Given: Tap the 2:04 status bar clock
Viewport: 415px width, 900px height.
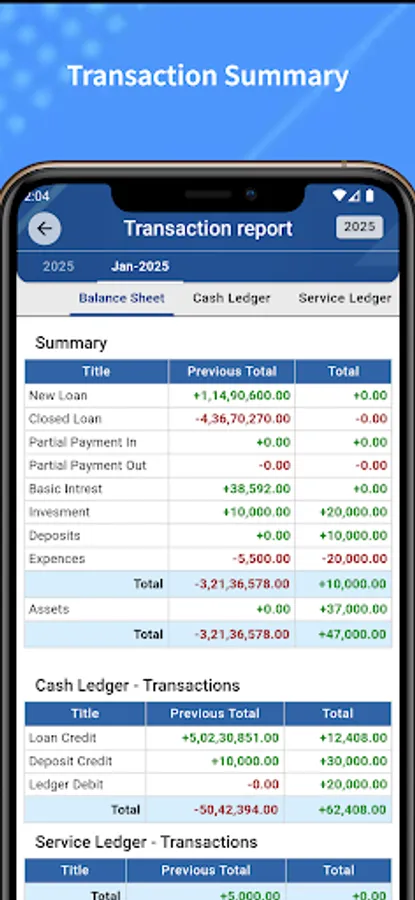Looking at the screenshot, I should point(37,196).
